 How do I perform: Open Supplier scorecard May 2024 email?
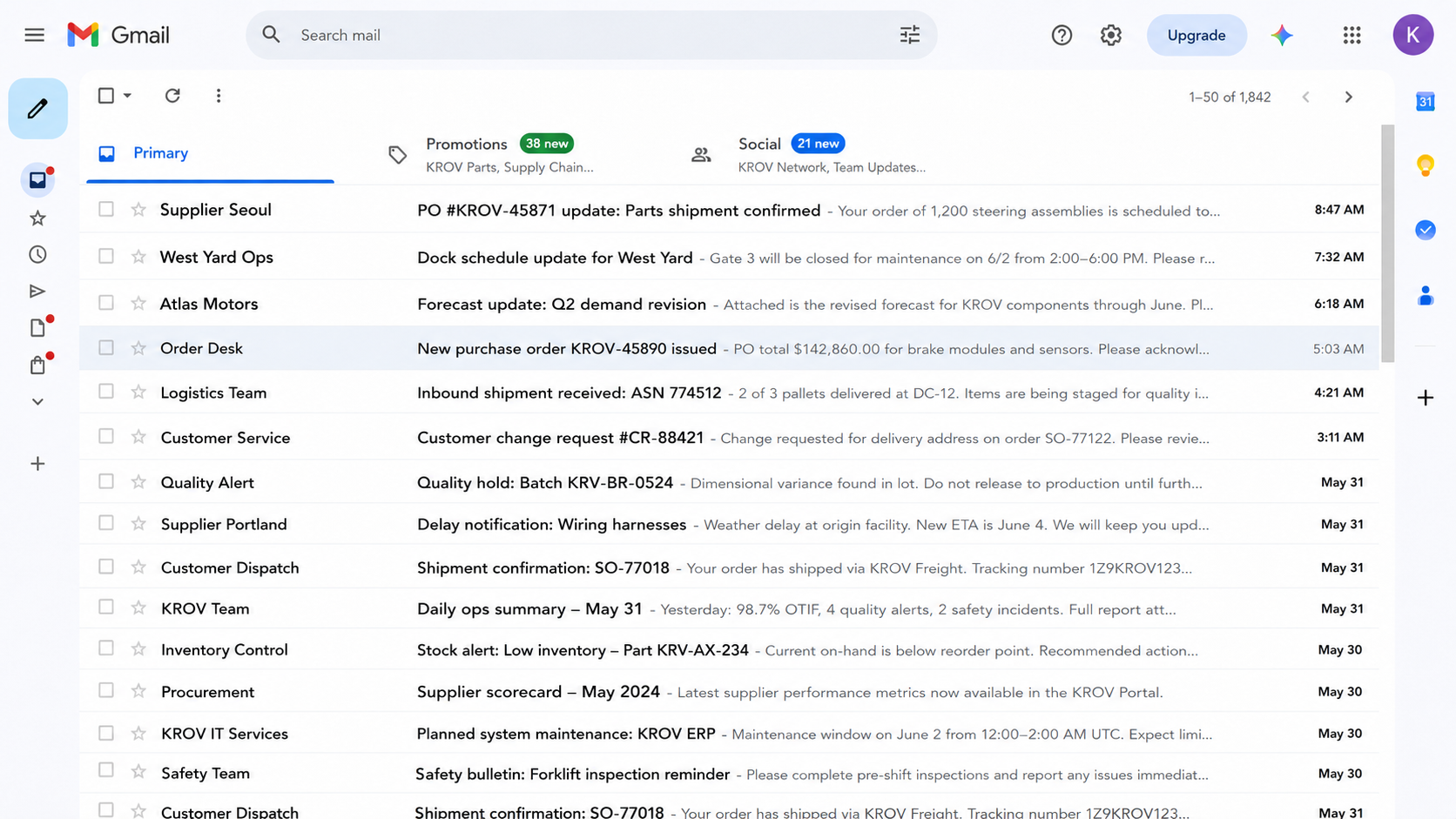pyautogui.click(x=729, y=691)
